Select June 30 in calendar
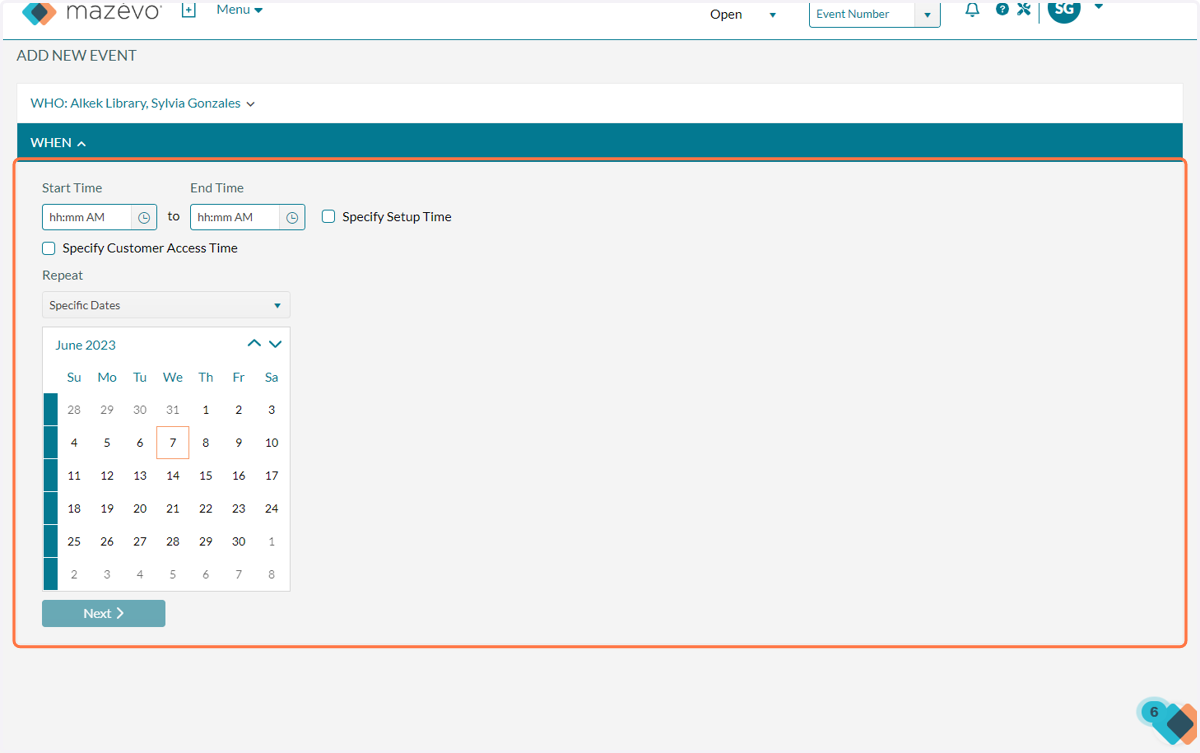The height and width of the screenshot is (753, 1200). point(239,542)
